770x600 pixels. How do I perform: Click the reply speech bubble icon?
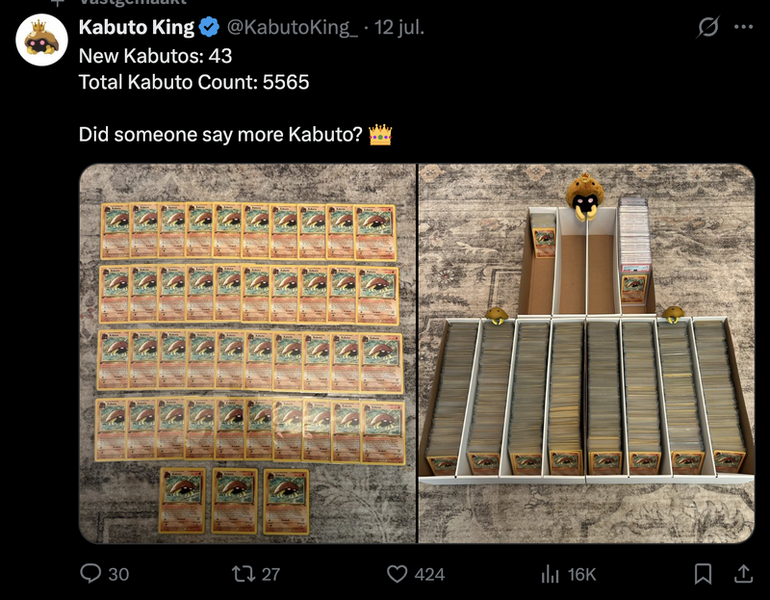(x=90, y=573)
